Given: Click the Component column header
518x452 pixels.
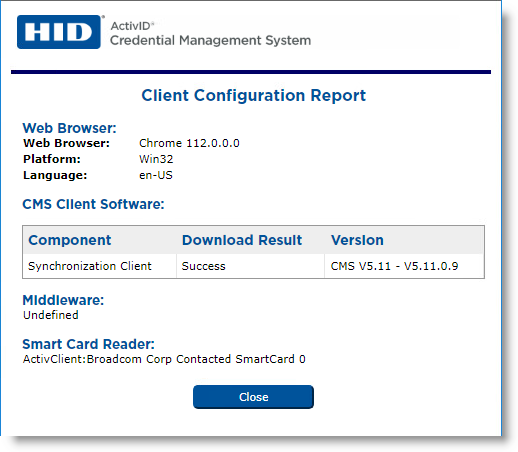Looking at the screenshot, I should [70, 240].
